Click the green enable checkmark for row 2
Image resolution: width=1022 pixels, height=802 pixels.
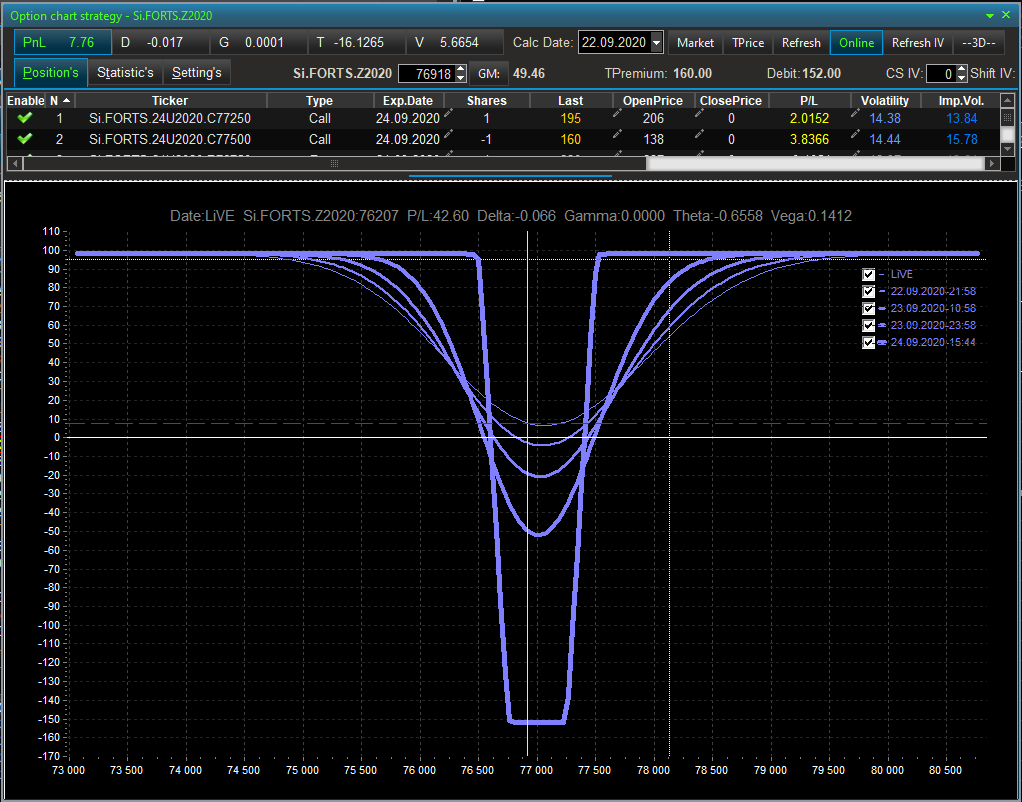pos(25,139)
